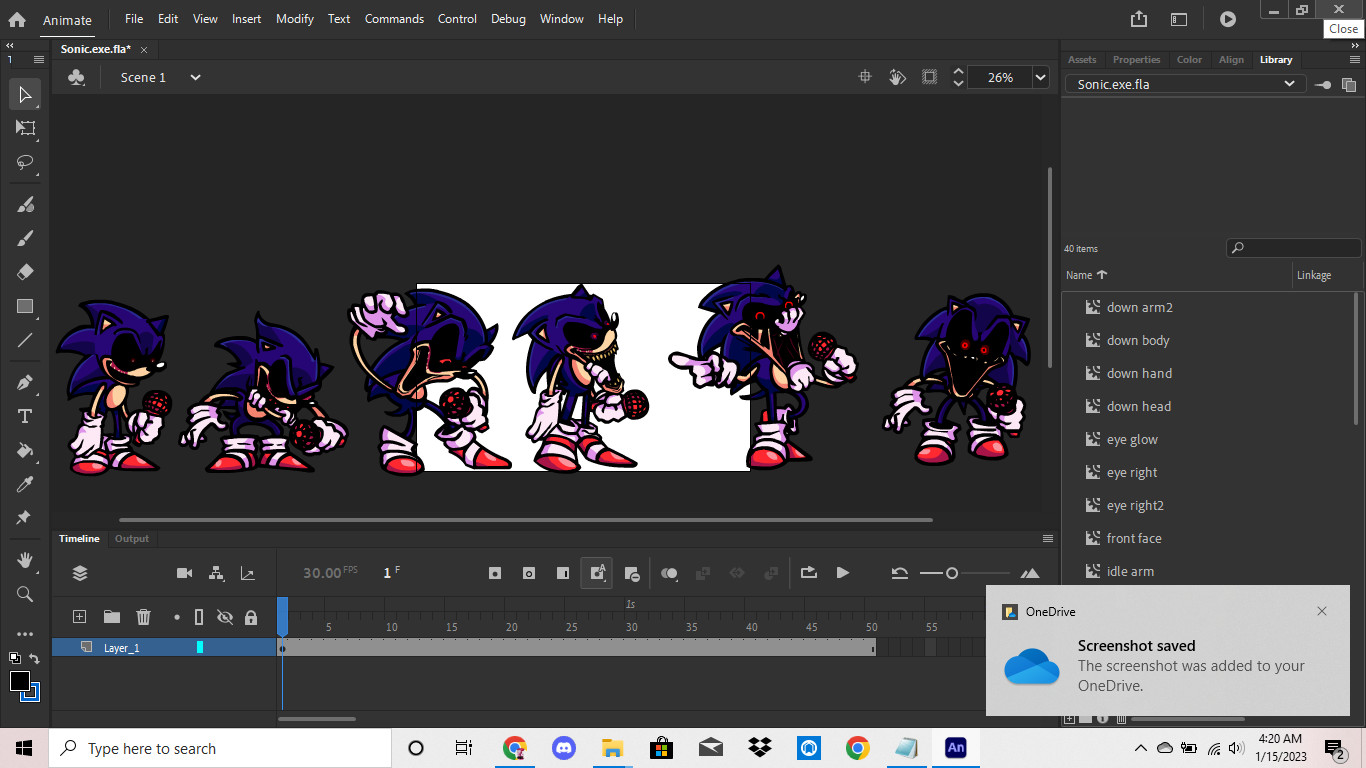The width and height of the screenshot is (1366, 768).
Task: Select the Eraser tool
Action: (24, 271)
